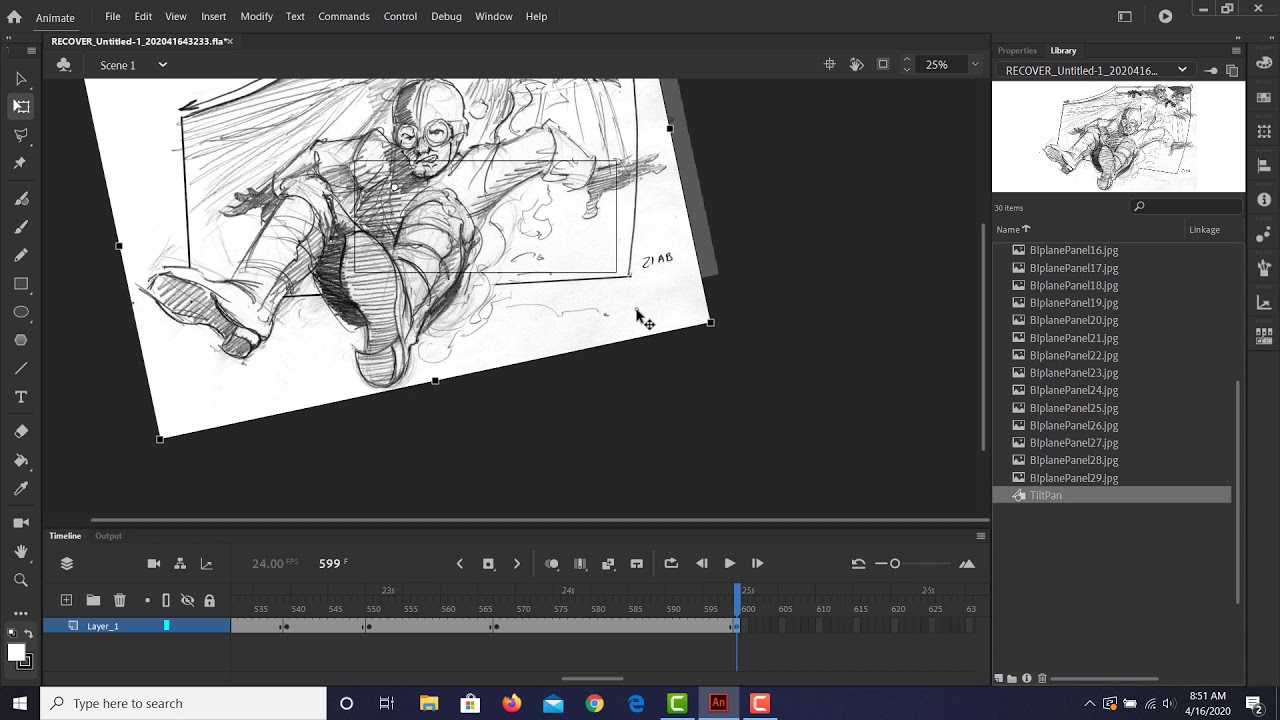
Task: Select the Rectangle tool
Action: pyautogui.click(x=21, y=284)
